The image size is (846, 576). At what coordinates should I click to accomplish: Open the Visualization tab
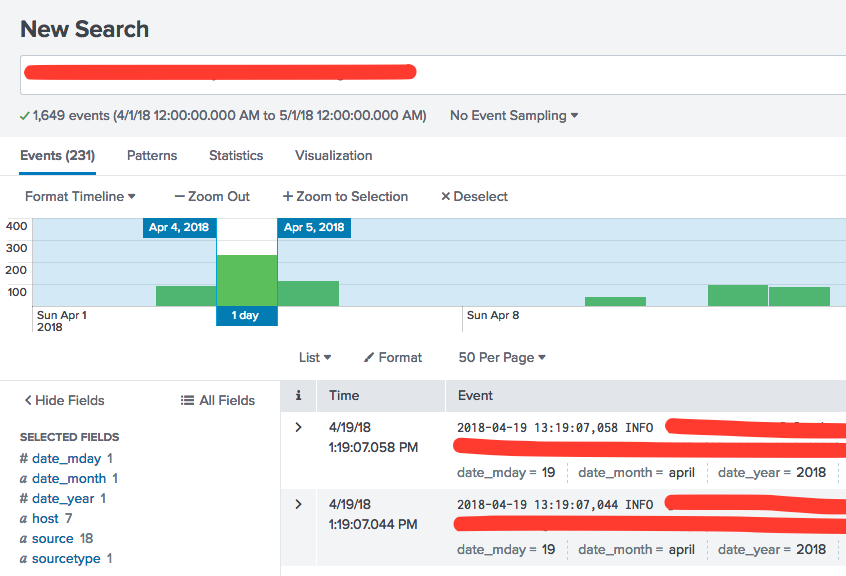[x=333, y=156]
